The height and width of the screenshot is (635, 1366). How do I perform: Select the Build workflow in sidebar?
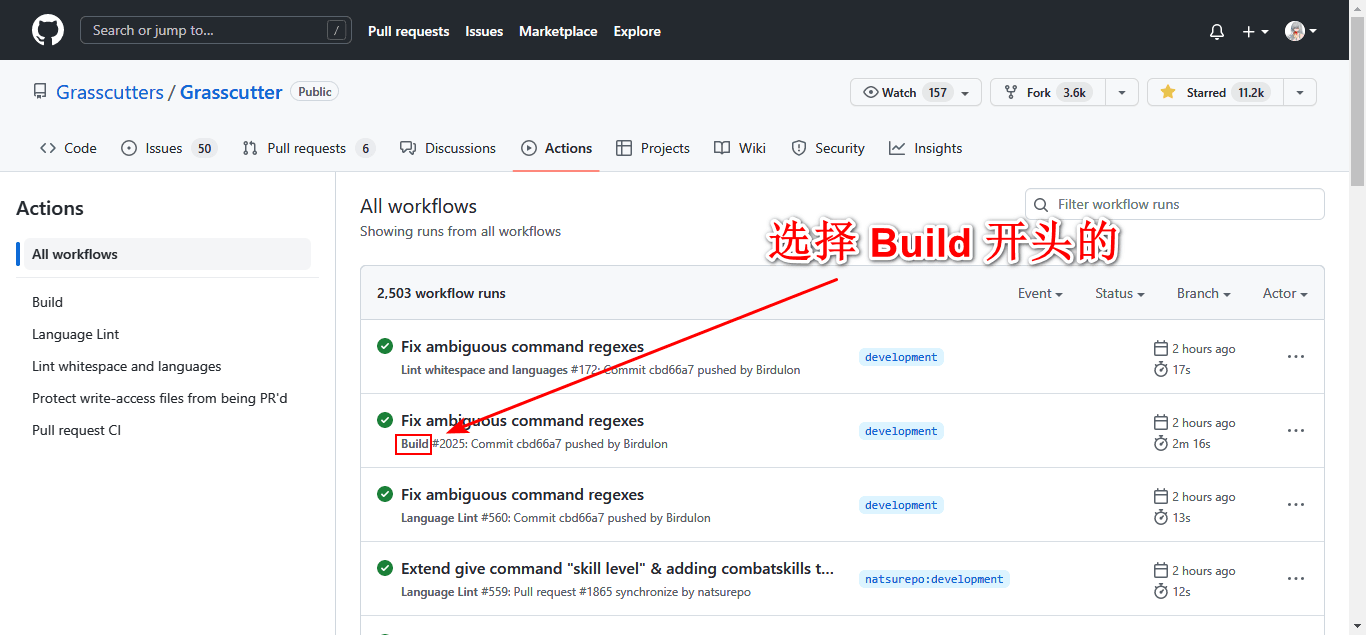(x=47, y=302)
